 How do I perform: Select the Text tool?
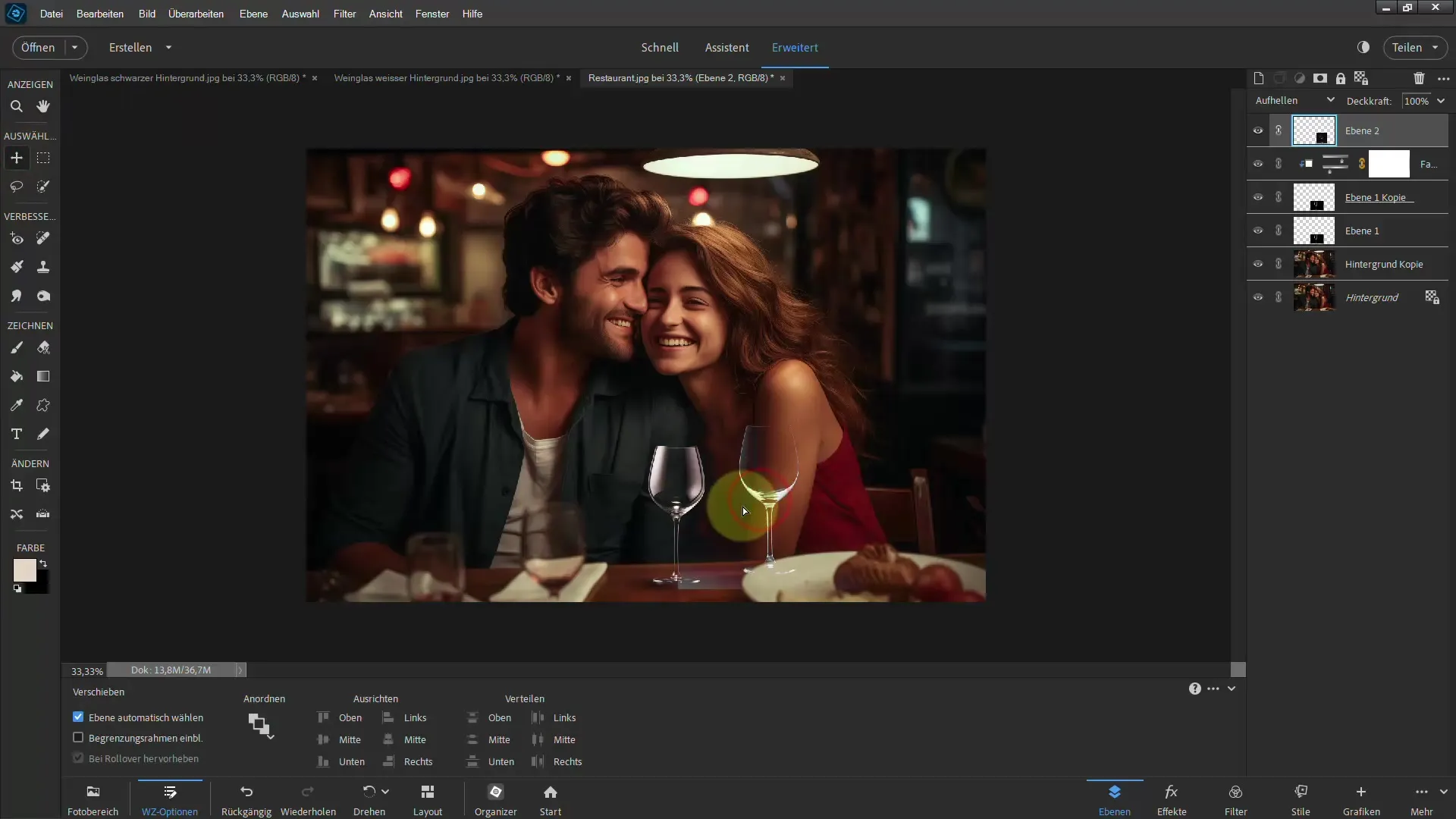(16, 434)
